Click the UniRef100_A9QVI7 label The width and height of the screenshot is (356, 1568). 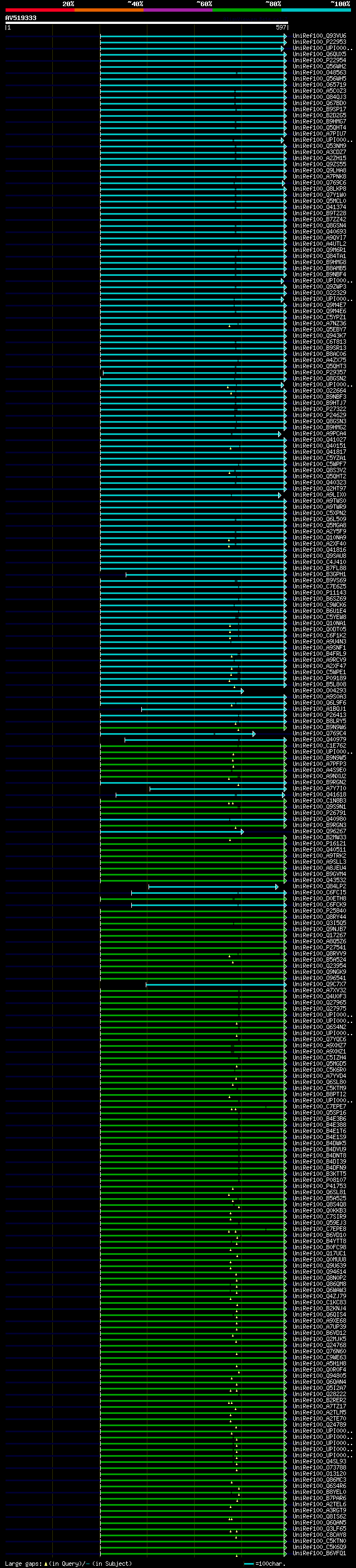(x=319, y=238)
